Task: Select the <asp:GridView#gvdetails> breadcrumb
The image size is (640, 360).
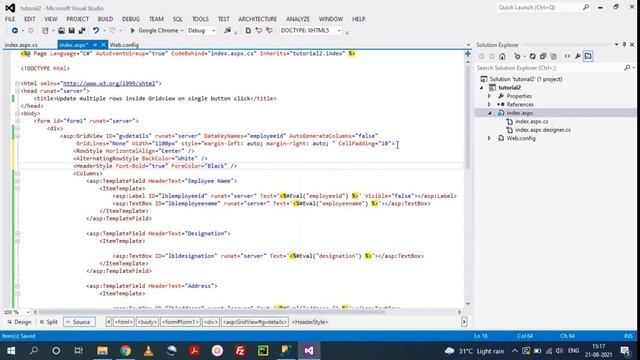Action: (255, 322)
